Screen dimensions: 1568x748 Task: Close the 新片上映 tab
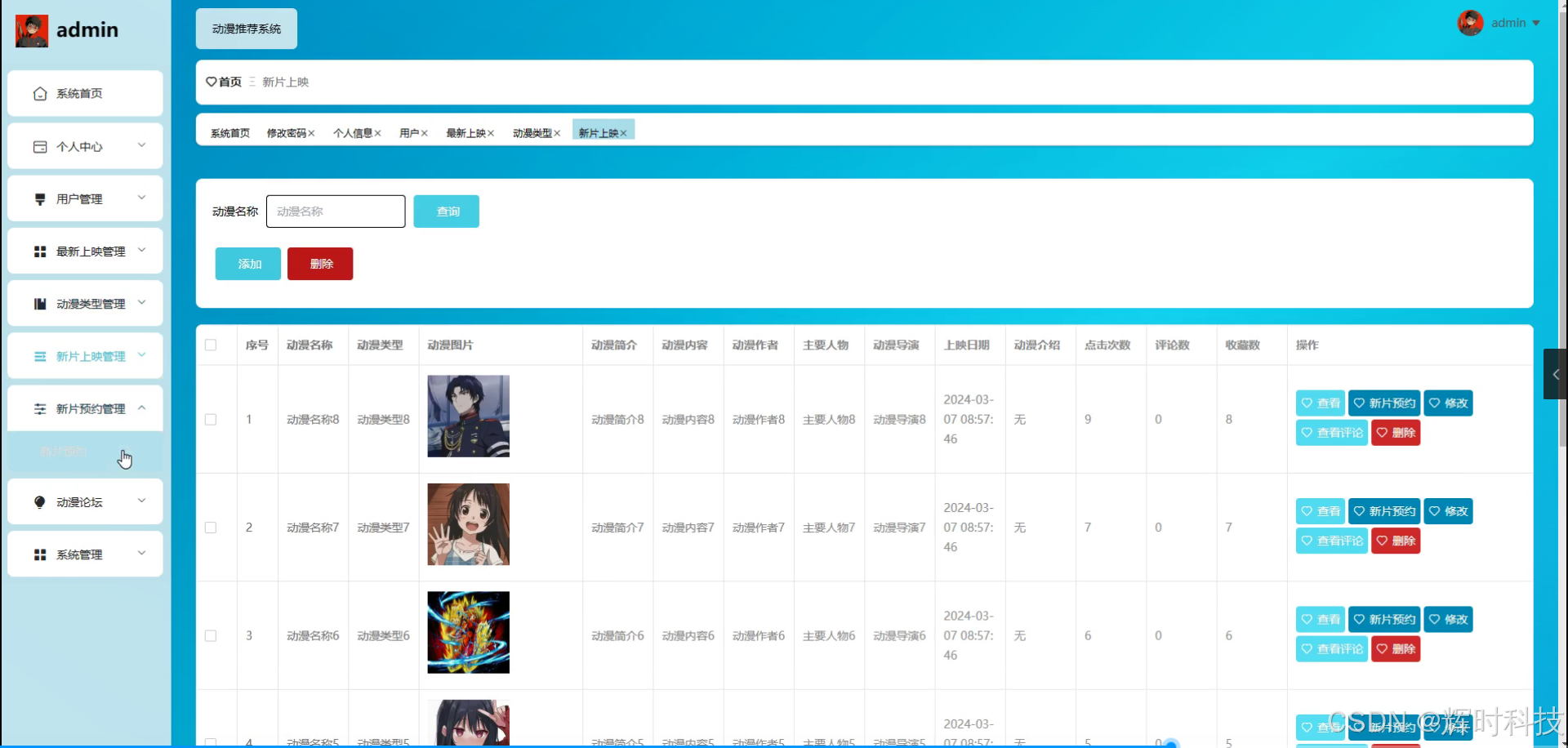point(623,133)
